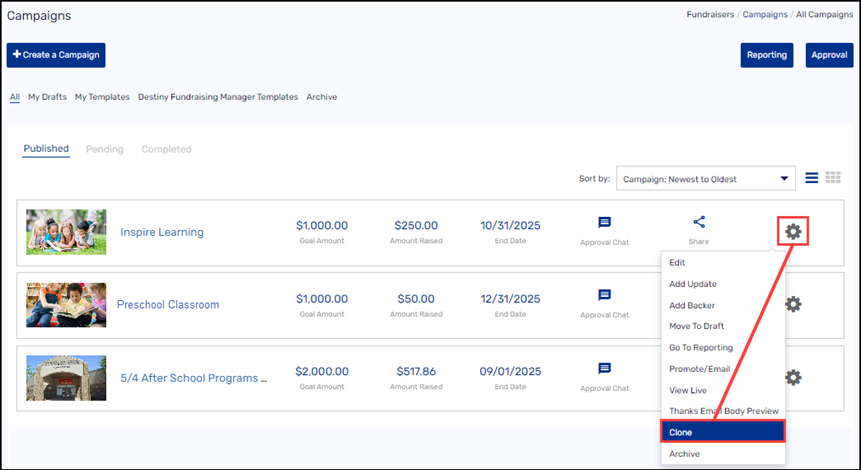Image resolution: width=861 pixels, height=470 pixels.
Task: Choose Move To Draft menu option
Action: [696, 326]
